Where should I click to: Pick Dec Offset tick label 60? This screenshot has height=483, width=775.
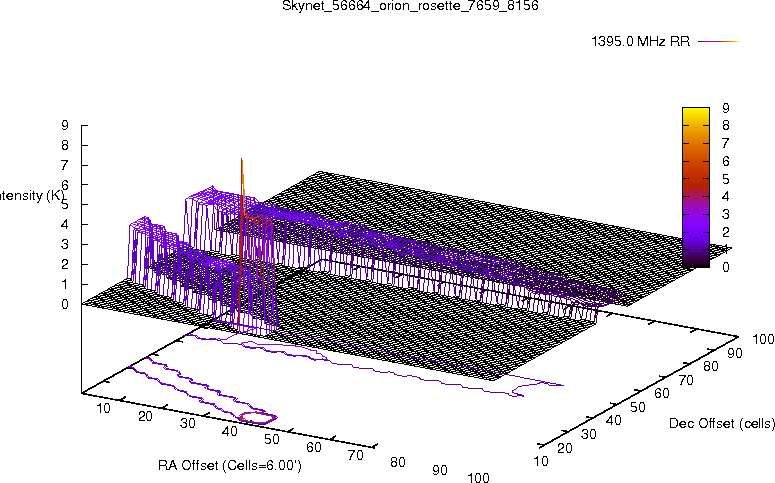tap(662, 394)
